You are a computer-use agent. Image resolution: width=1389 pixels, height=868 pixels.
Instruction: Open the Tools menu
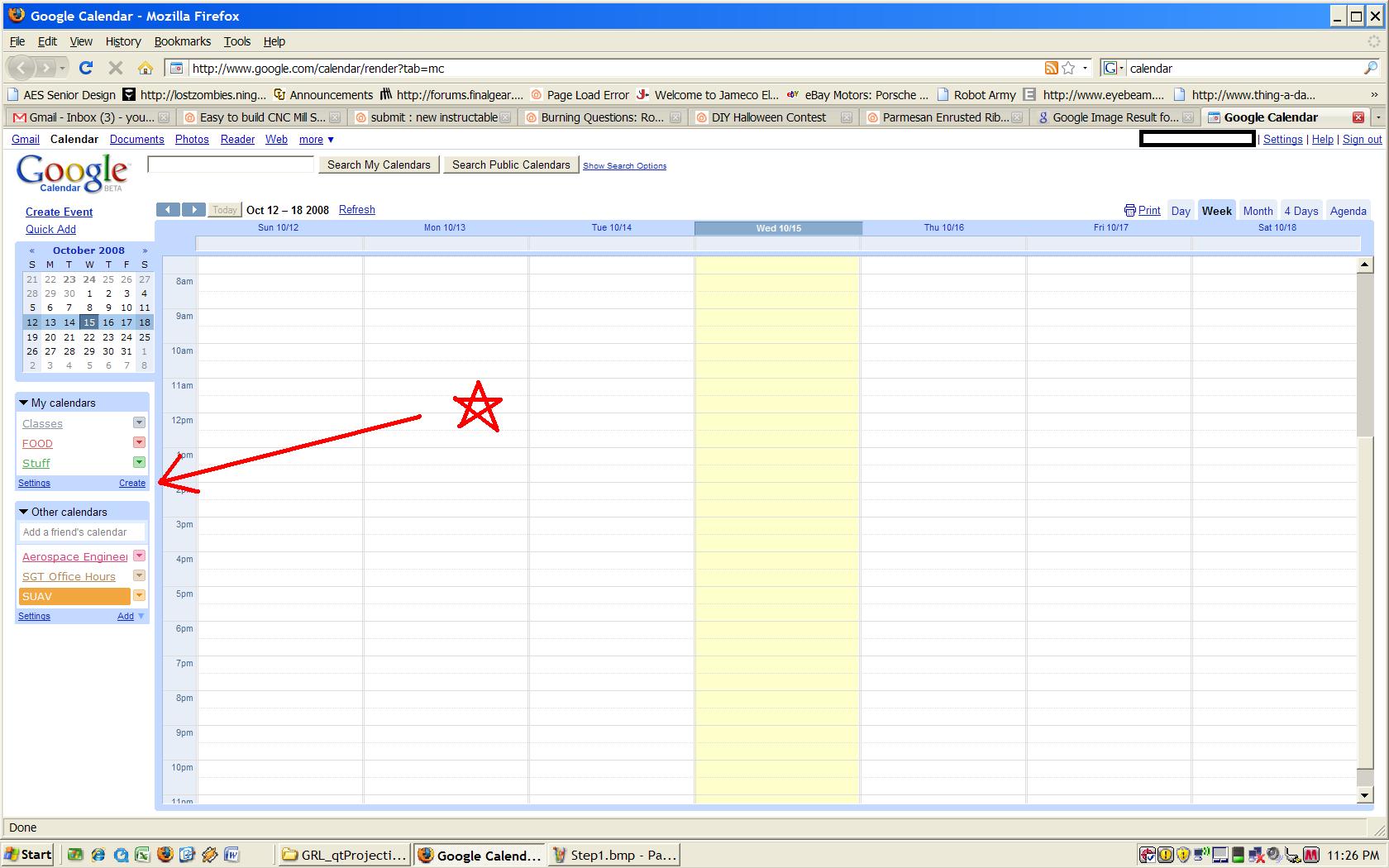coord(236,41)
